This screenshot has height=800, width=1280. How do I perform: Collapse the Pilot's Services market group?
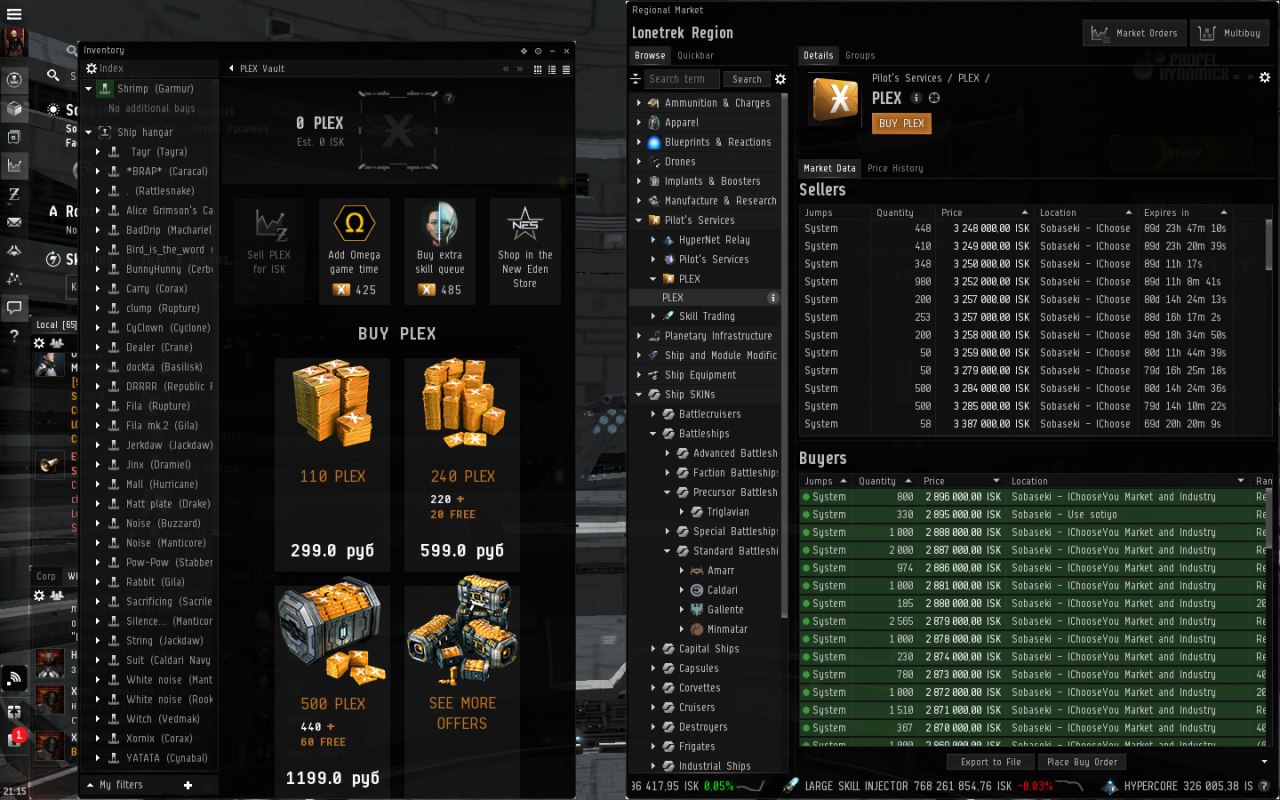pyautogui.click(x=639, y=220)
